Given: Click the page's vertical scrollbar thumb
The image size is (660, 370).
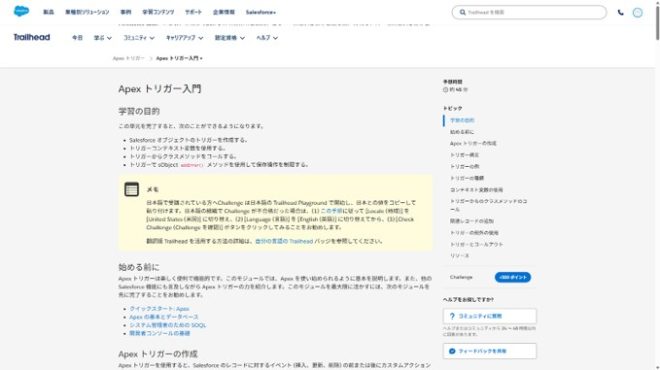Looking at the screenshot, I should coord(657,23).
